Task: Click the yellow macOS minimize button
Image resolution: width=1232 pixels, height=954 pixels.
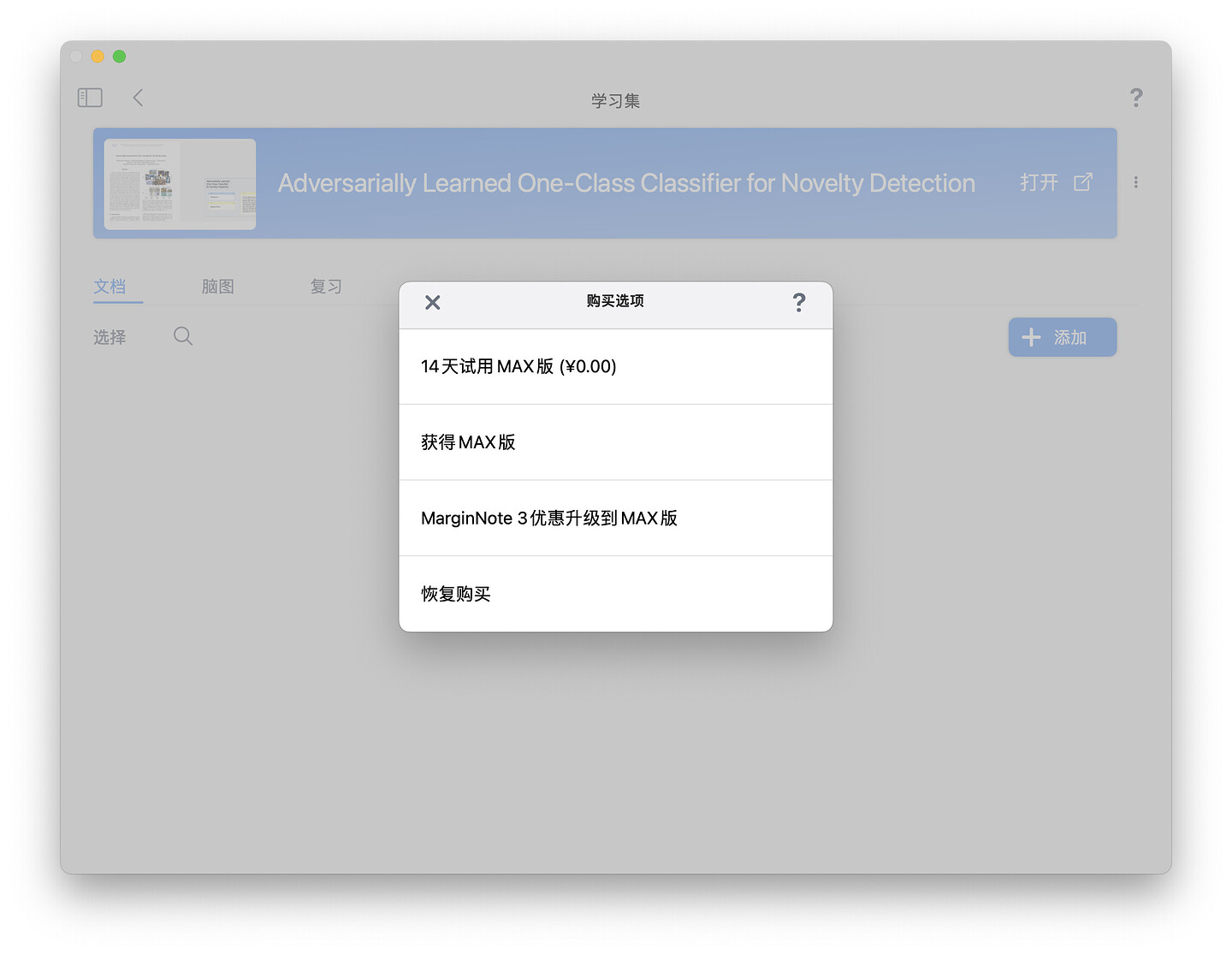Action: [x=98, y=56]
